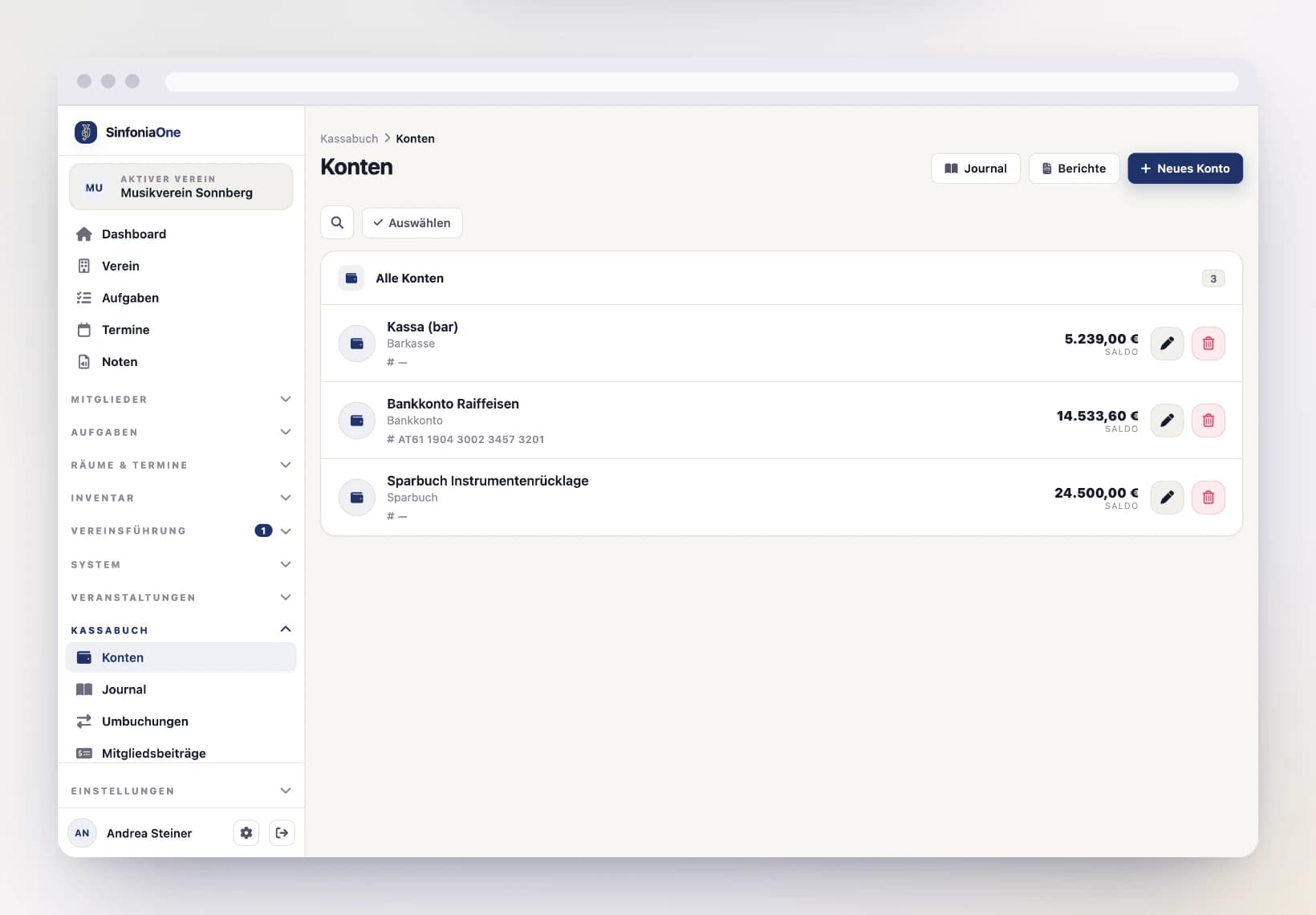Click the Kassabuch breadcrumb link
Screen dimensions: 1316x915
coord(349,139)
